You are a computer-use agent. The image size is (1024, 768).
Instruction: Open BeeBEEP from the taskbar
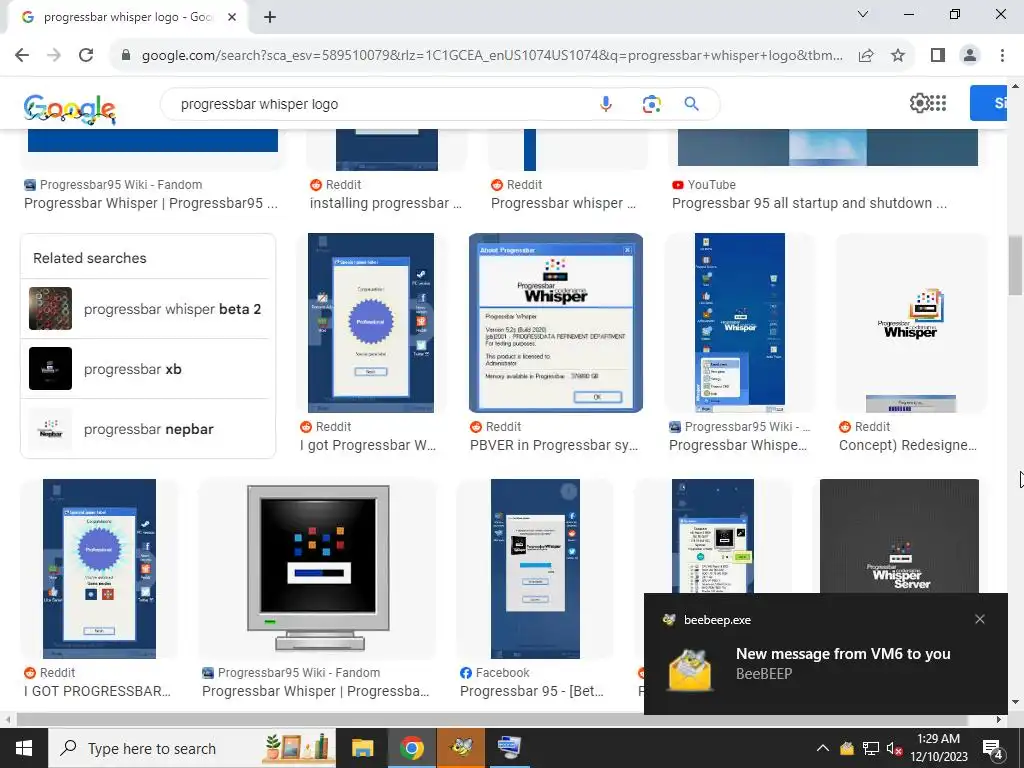coord(461,748)
